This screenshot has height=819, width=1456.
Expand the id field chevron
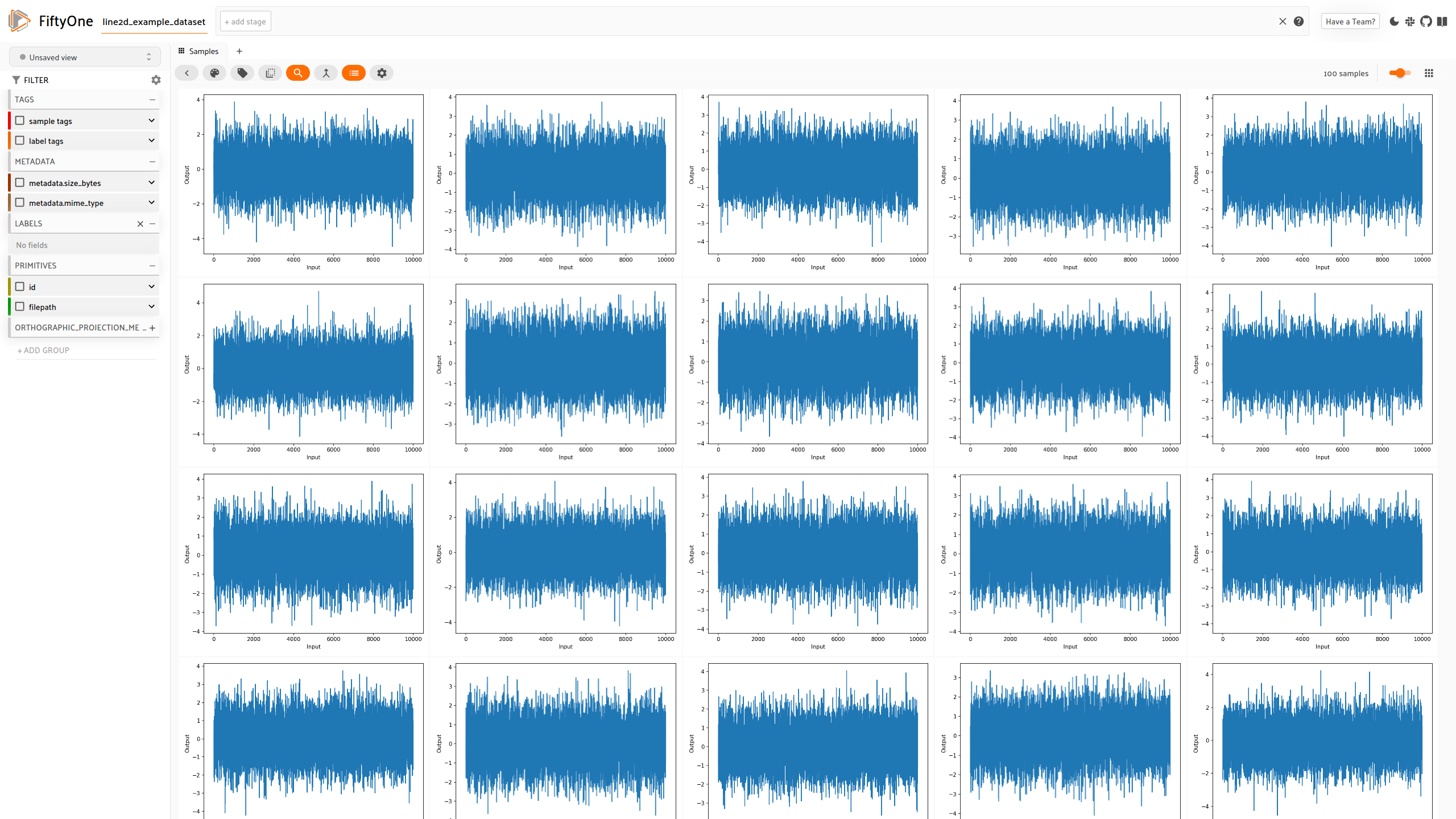tap(151, 287)
